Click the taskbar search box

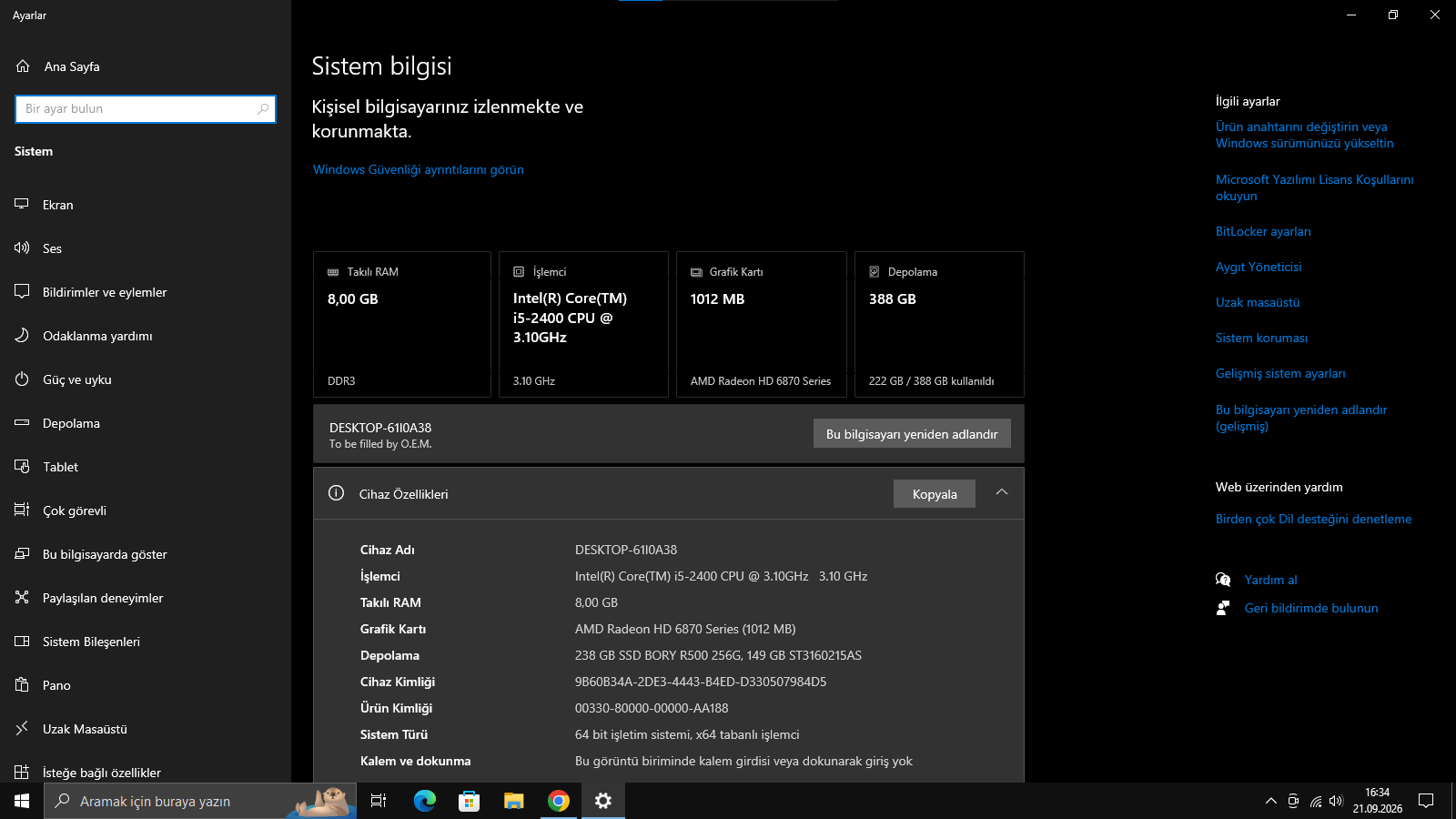coord(200,801)
